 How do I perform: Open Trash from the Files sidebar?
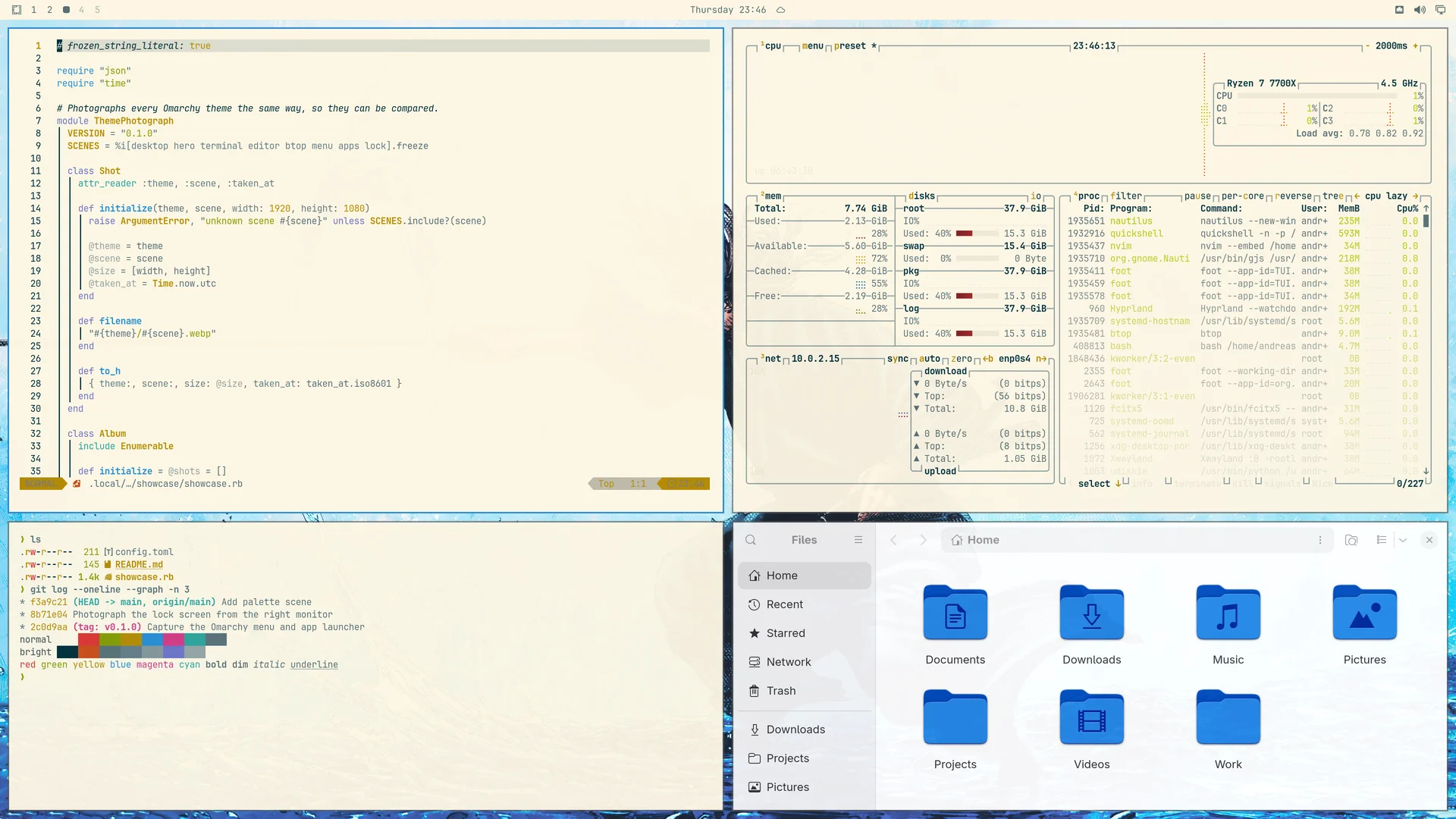pyautogui.click(x=805, y=691)
